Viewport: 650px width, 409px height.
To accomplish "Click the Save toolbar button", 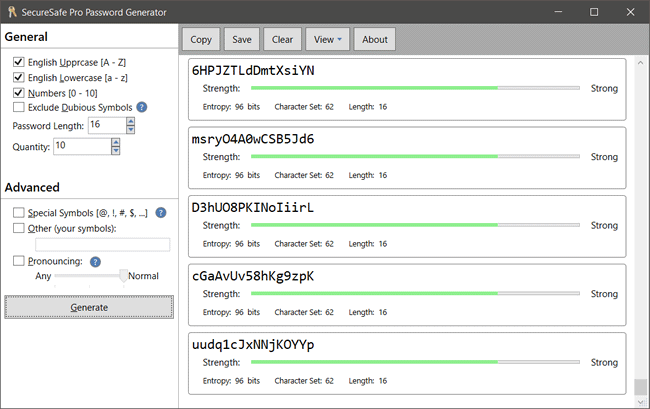I will click(x=241, y=39).
